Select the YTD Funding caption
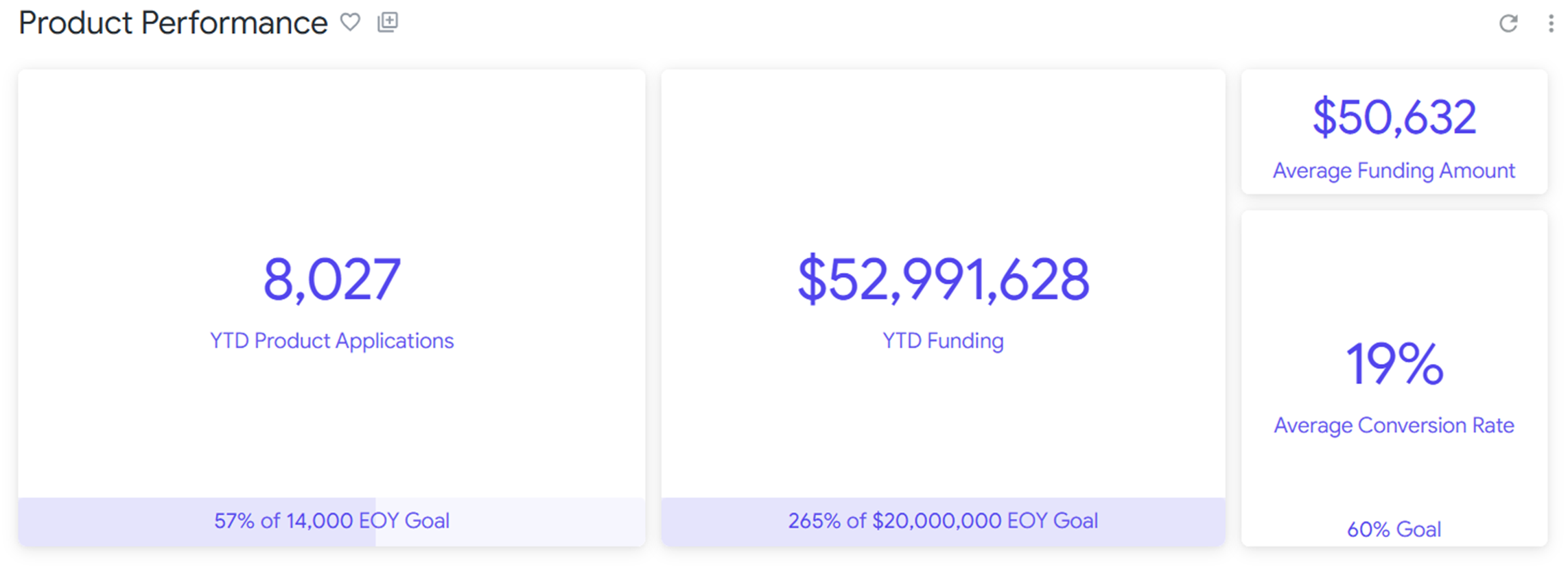 (x=943, y=341)
